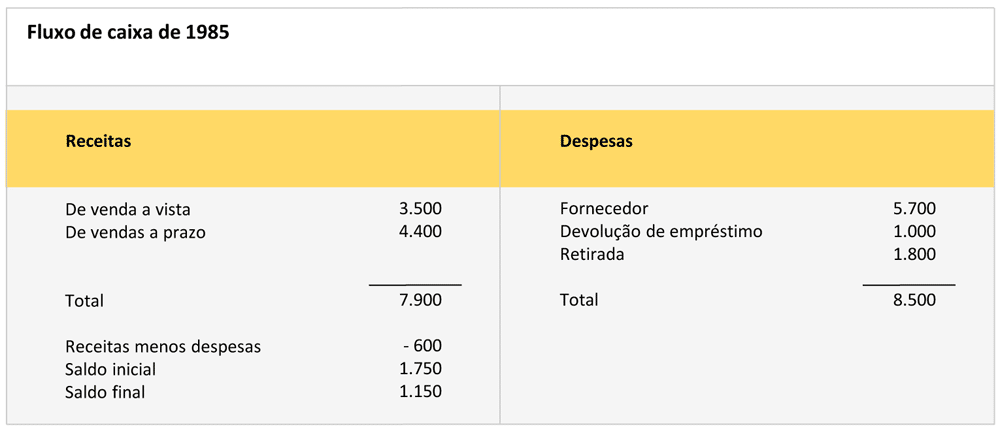Select the Despesas column header

596,141
